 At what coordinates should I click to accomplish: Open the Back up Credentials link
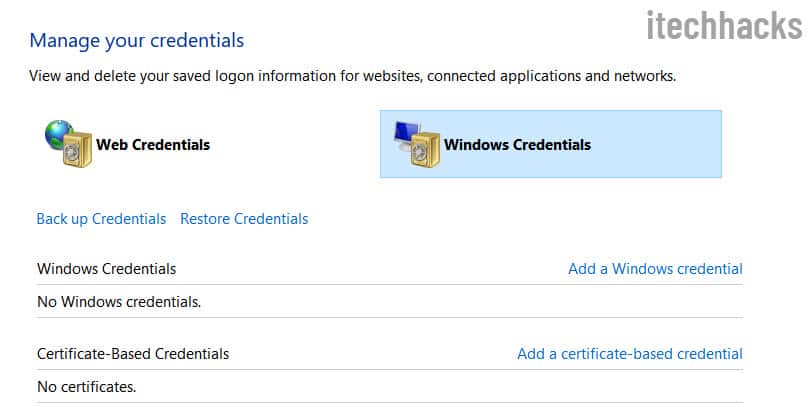101,219
